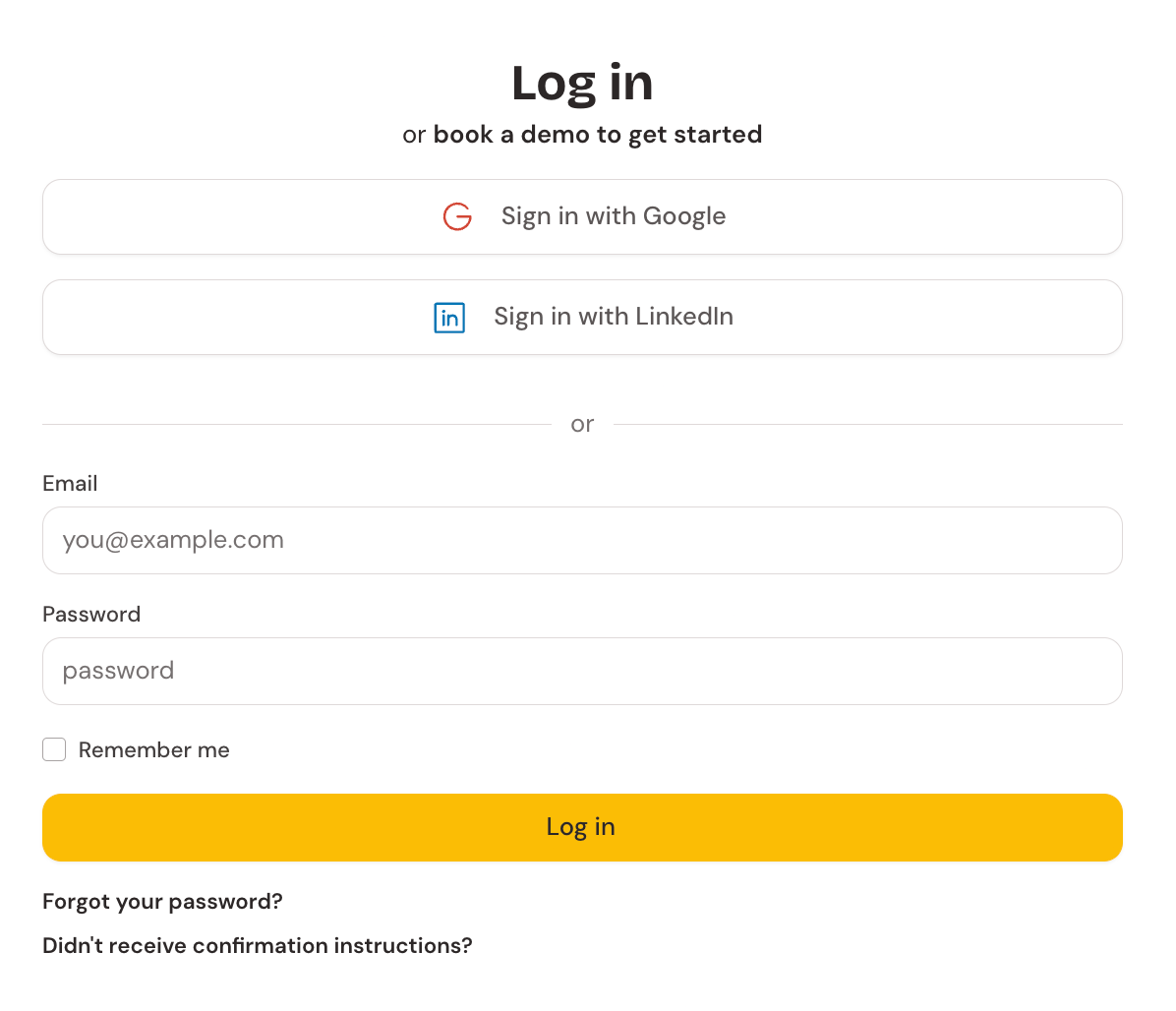The image size is (1176, 1011).
Task: Click the 'or' word before book a demo
Action: tap(414, 136)
